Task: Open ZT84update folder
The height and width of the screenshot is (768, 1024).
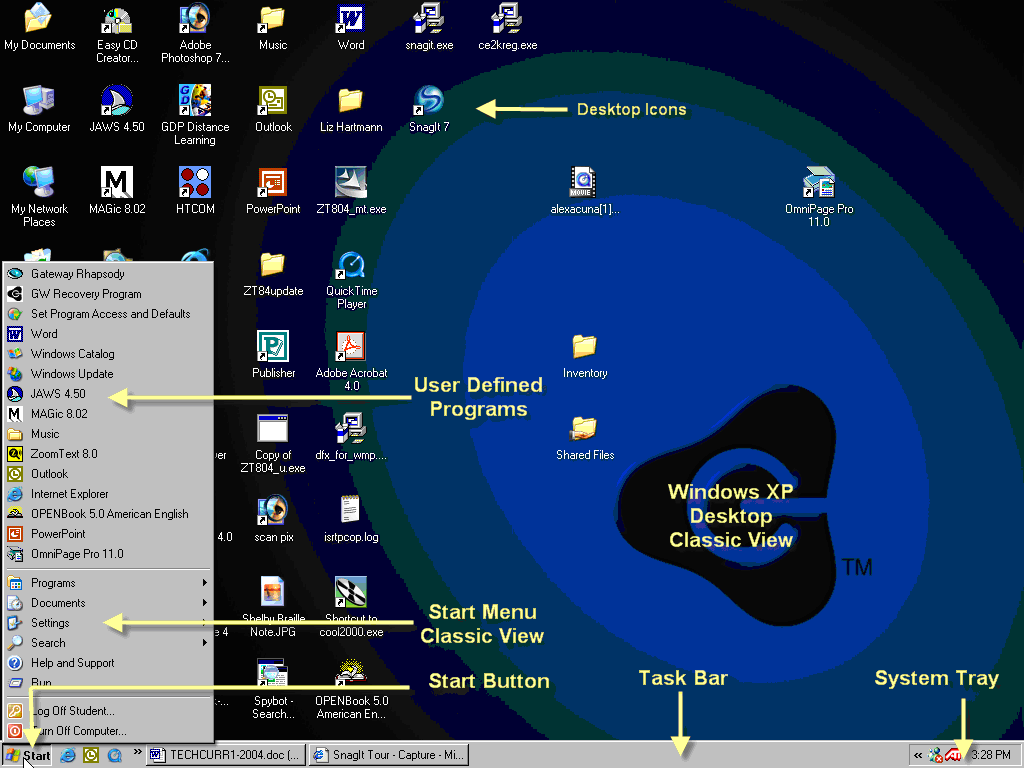Action: click(x=273, y=274)
